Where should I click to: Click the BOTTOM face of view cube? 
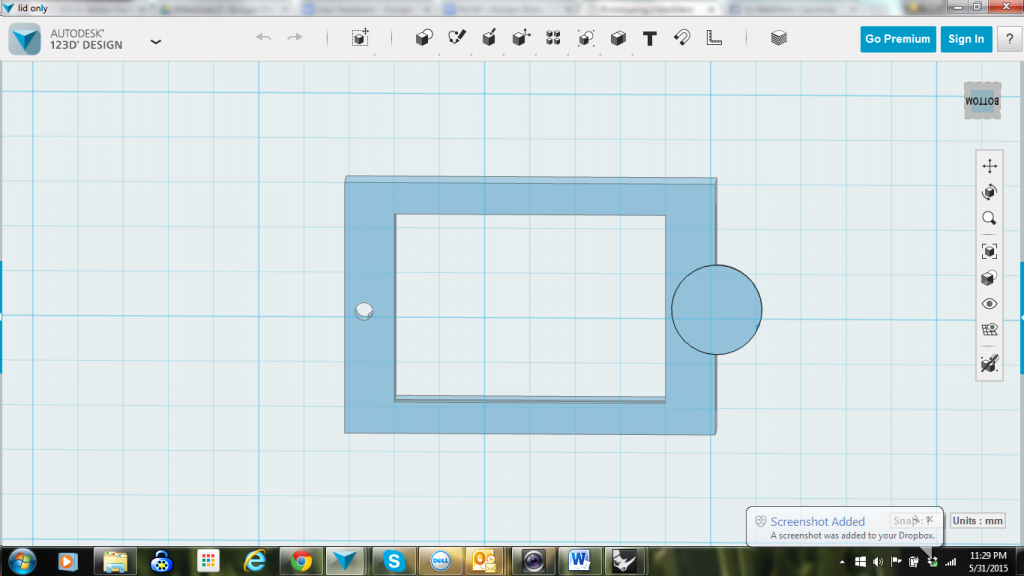pos(982,101)
